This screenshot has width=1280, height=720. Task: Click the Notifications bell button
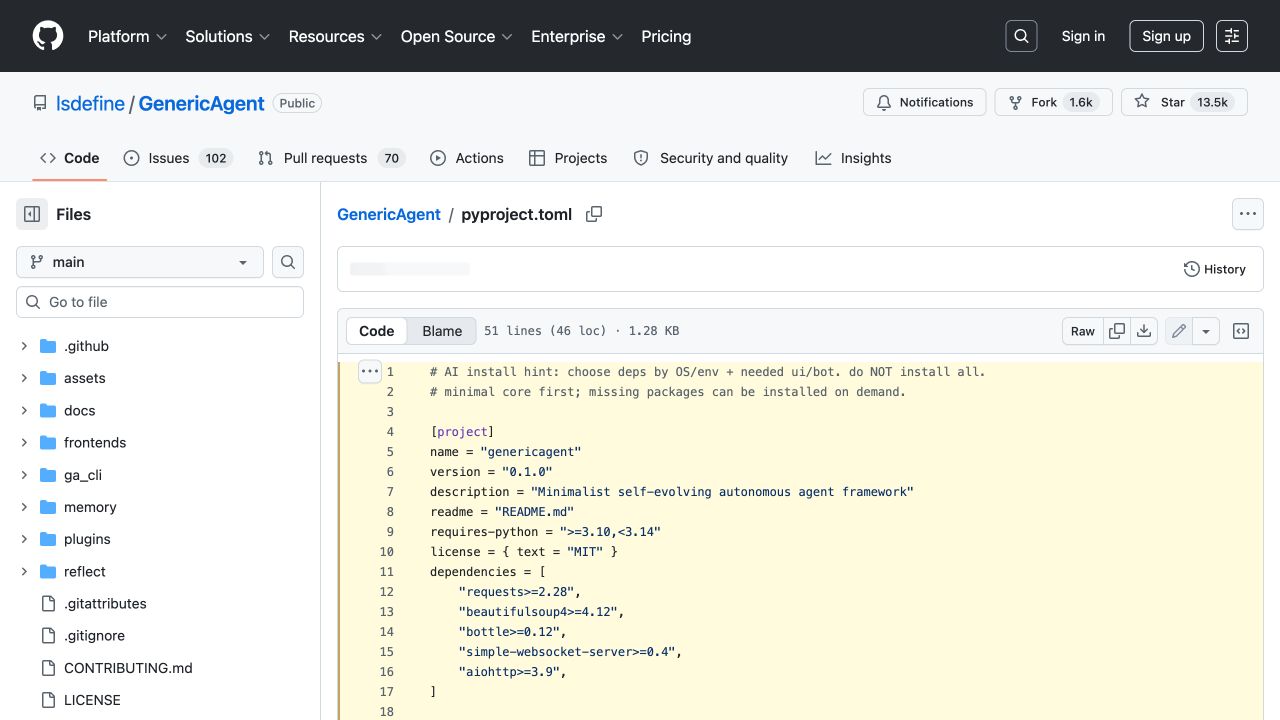tap(925, 102)
